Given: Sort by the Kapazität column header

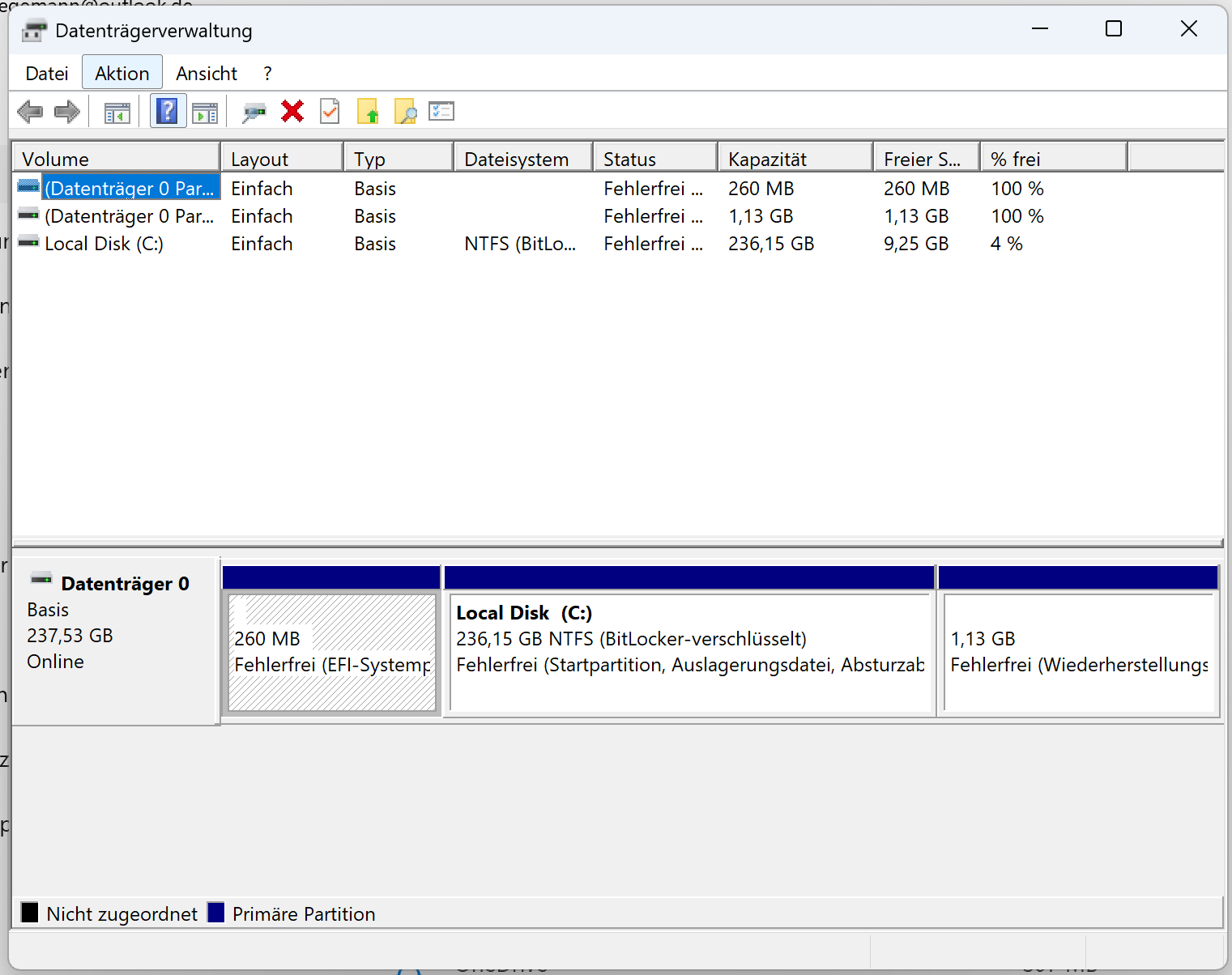Looking at the screenshot, I should click(795, 159).
